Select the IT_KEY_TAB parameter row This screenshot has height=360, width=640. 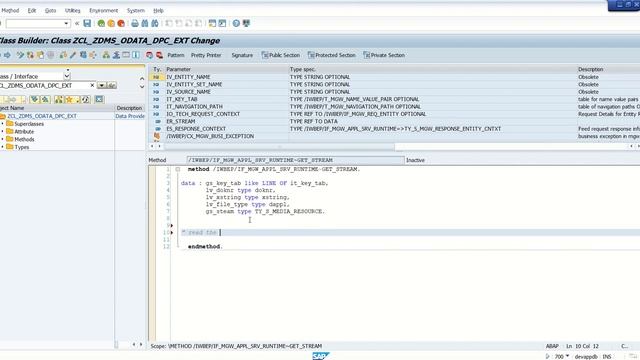pos(394,99)
